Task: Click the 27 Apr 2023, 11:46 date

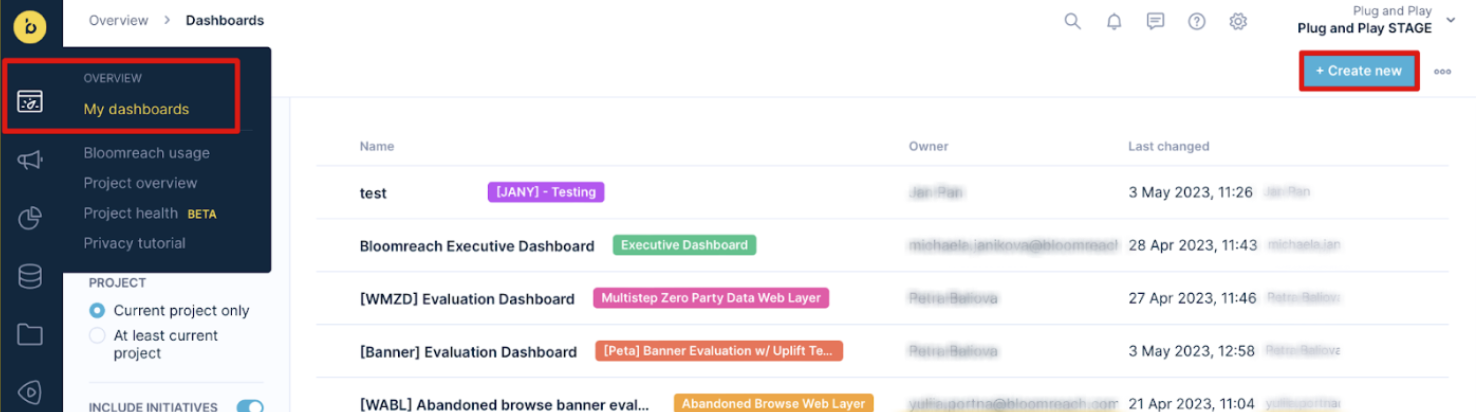Action: pyautogui.click(x=1193, y=298)
